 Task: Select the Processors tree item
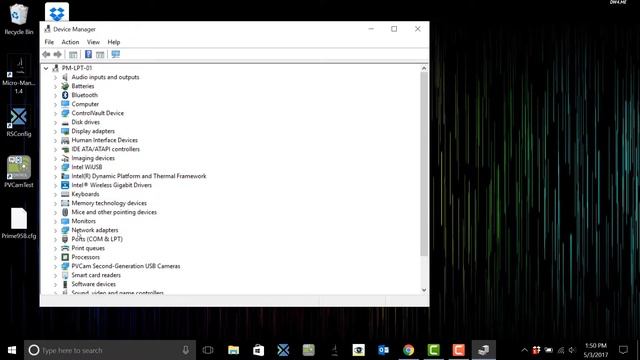coord(85,257)
